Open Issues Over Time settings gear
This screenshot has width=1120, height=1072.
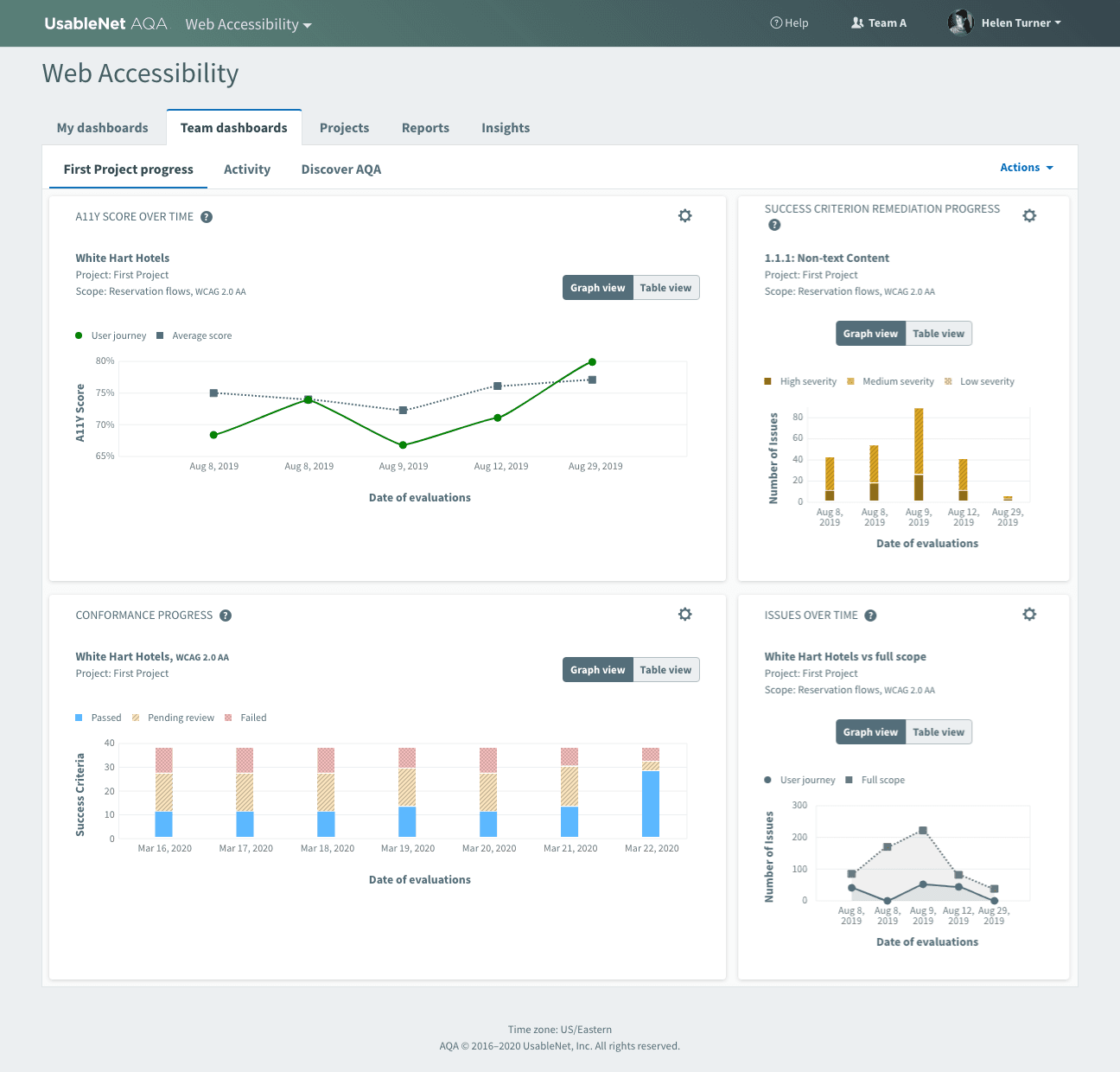[1028, 615]
